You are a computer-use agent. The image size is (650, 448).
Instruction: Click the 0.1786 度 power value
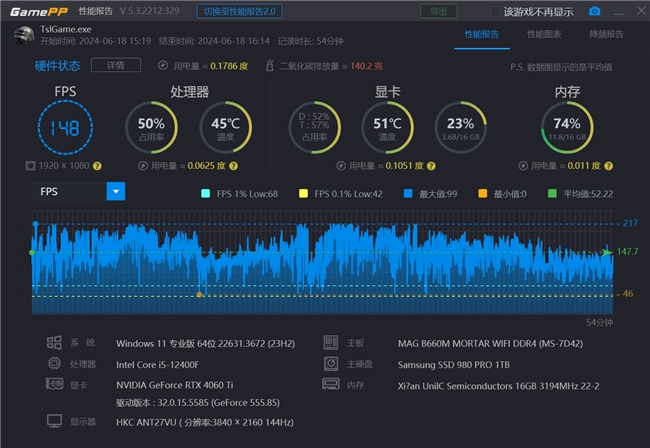coord(229,66)
